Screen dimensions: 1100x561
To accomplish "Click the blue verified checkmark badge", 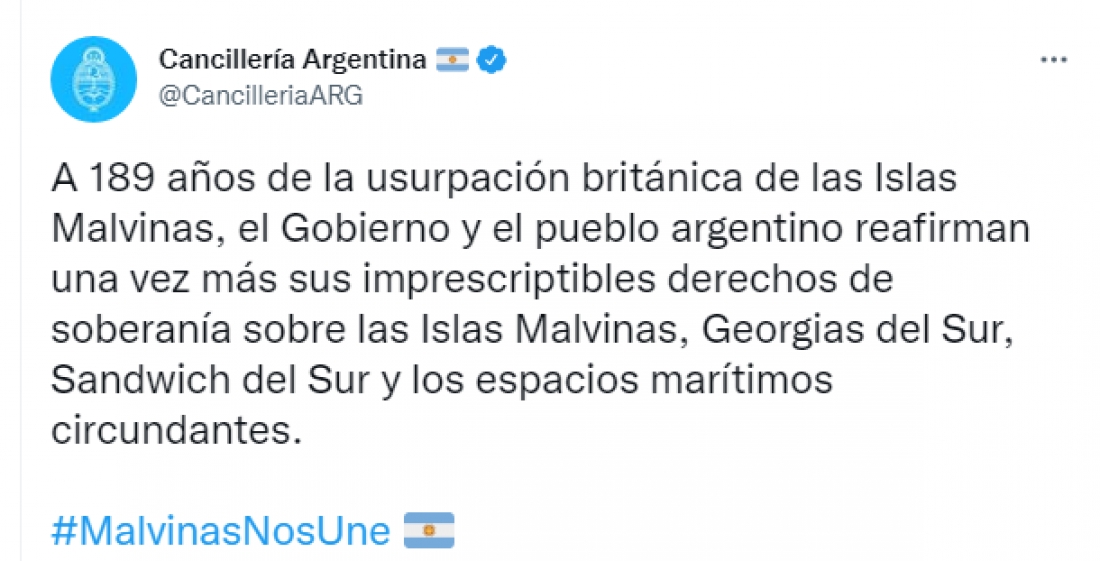I will coord(491,60).
